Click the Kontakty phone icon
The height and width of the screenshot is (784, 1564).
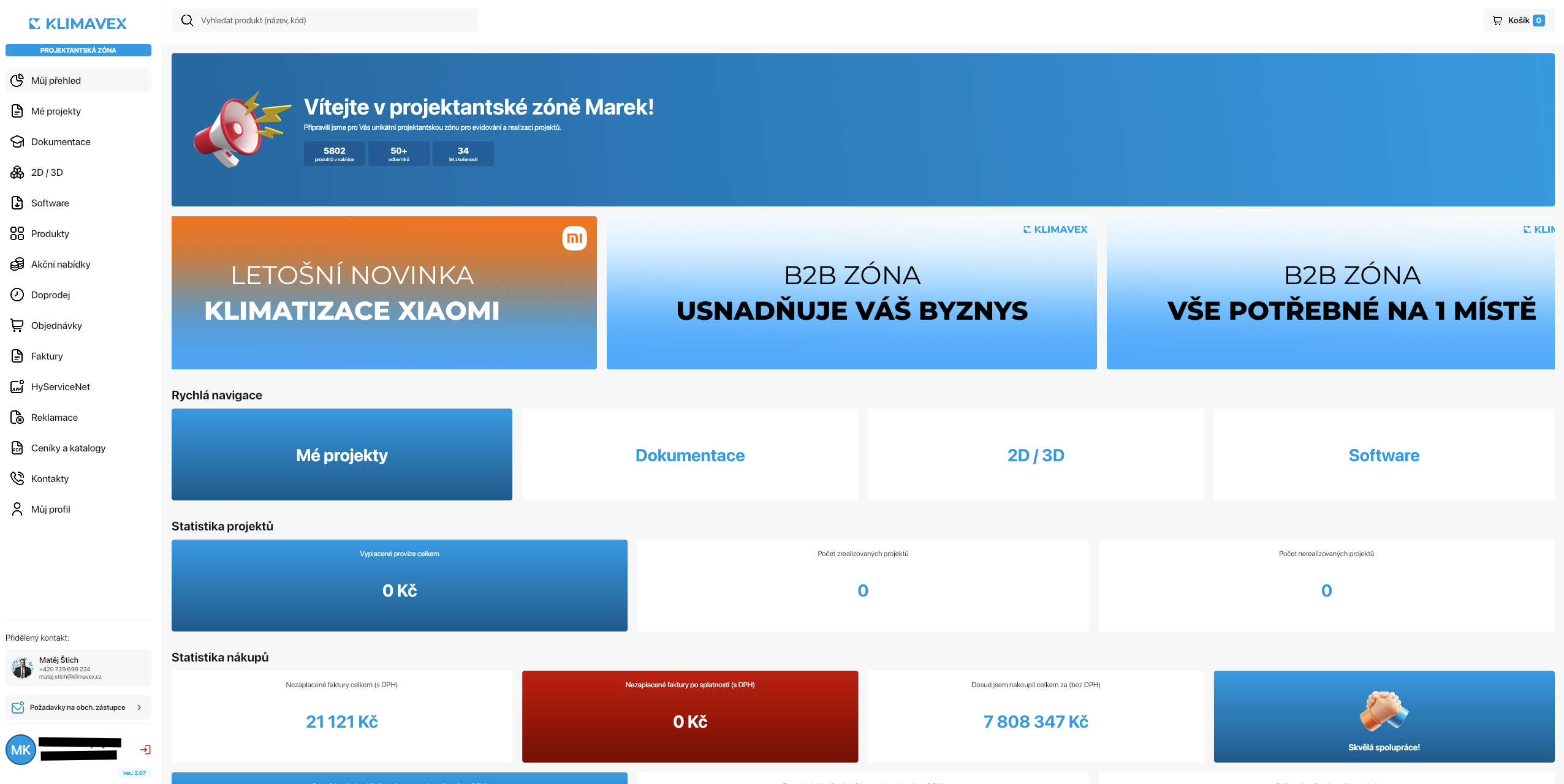[17, 478]
